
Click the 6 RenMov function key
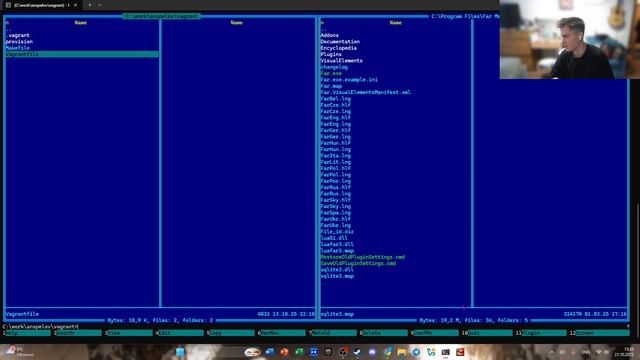coord(282,333)
